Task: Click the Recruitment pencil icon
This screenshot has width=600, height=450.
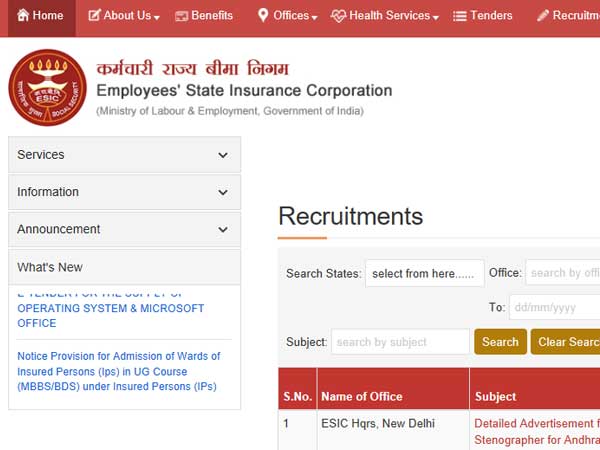Action: click(543, 16)
